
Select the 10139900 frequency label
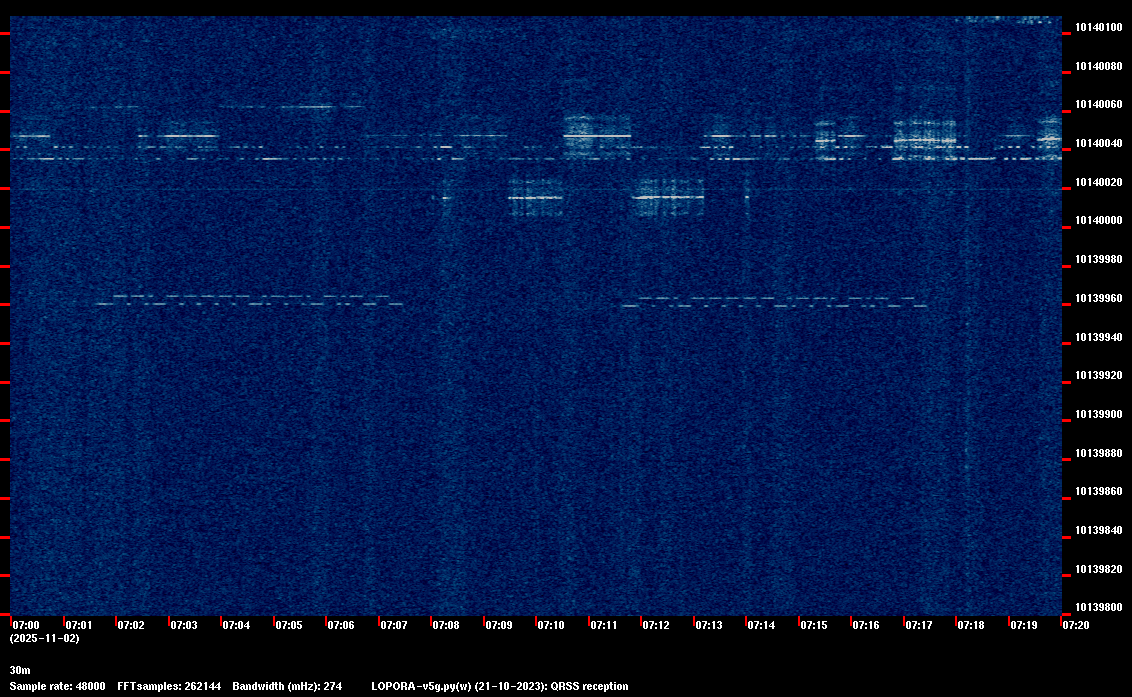click(x=1099, y=415)
